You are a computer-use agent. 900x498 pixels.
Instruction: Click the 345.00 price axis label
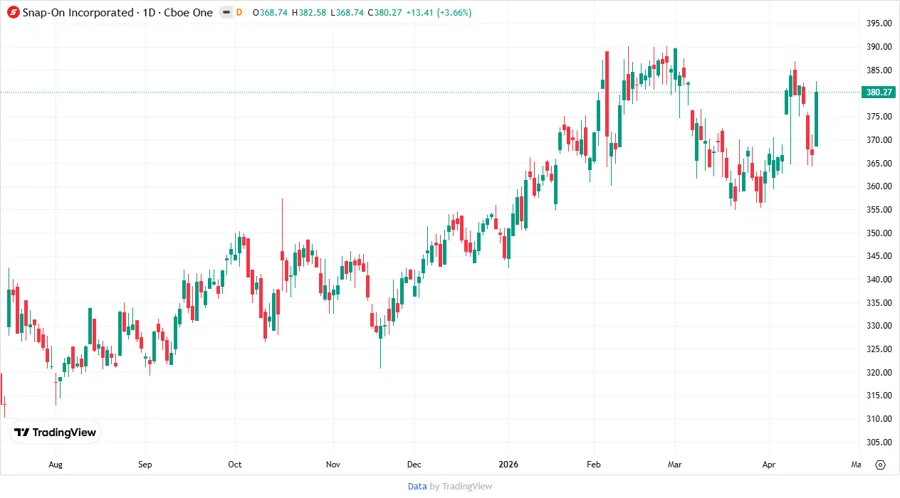pos(879,256)
